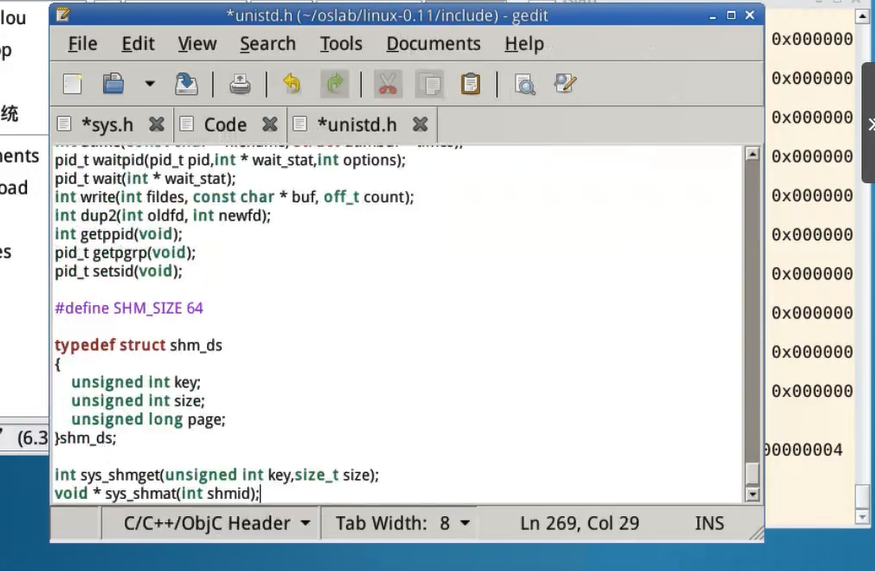Image resolution: width=875 pixels, height=571 pixels.
Task: Expand the recent files arrow beside Open
Action: pyautogui.click(x=149, y=84)
